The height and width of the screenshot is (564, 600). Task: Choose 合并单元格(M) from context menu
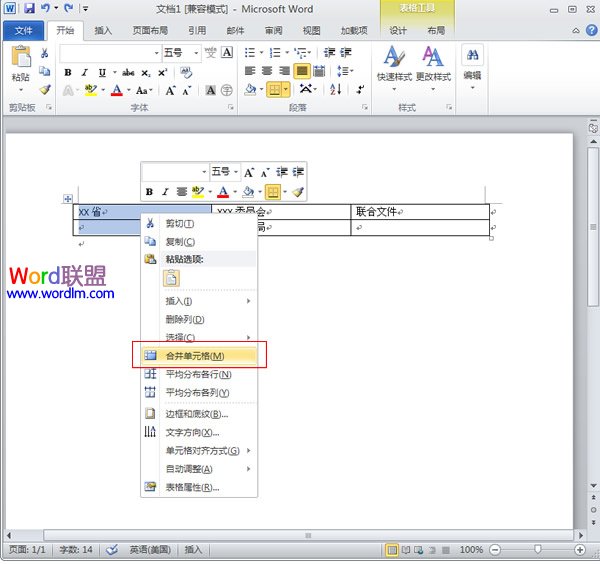click(x=199, y=356)
